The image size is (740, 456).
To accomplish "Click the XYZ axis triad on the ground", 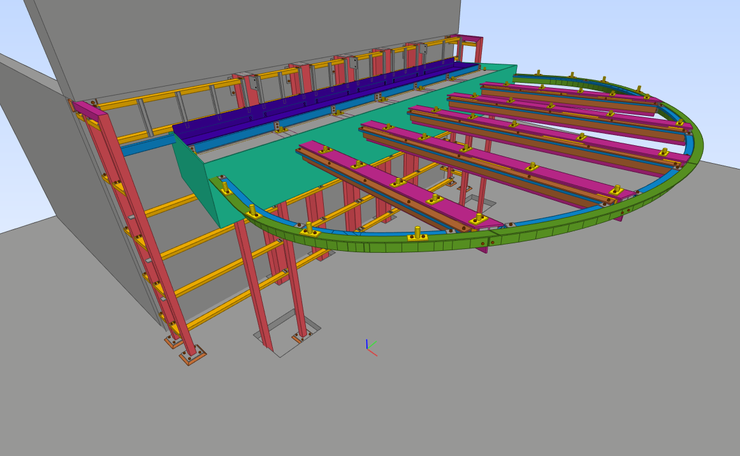I will tap(368, 347).
